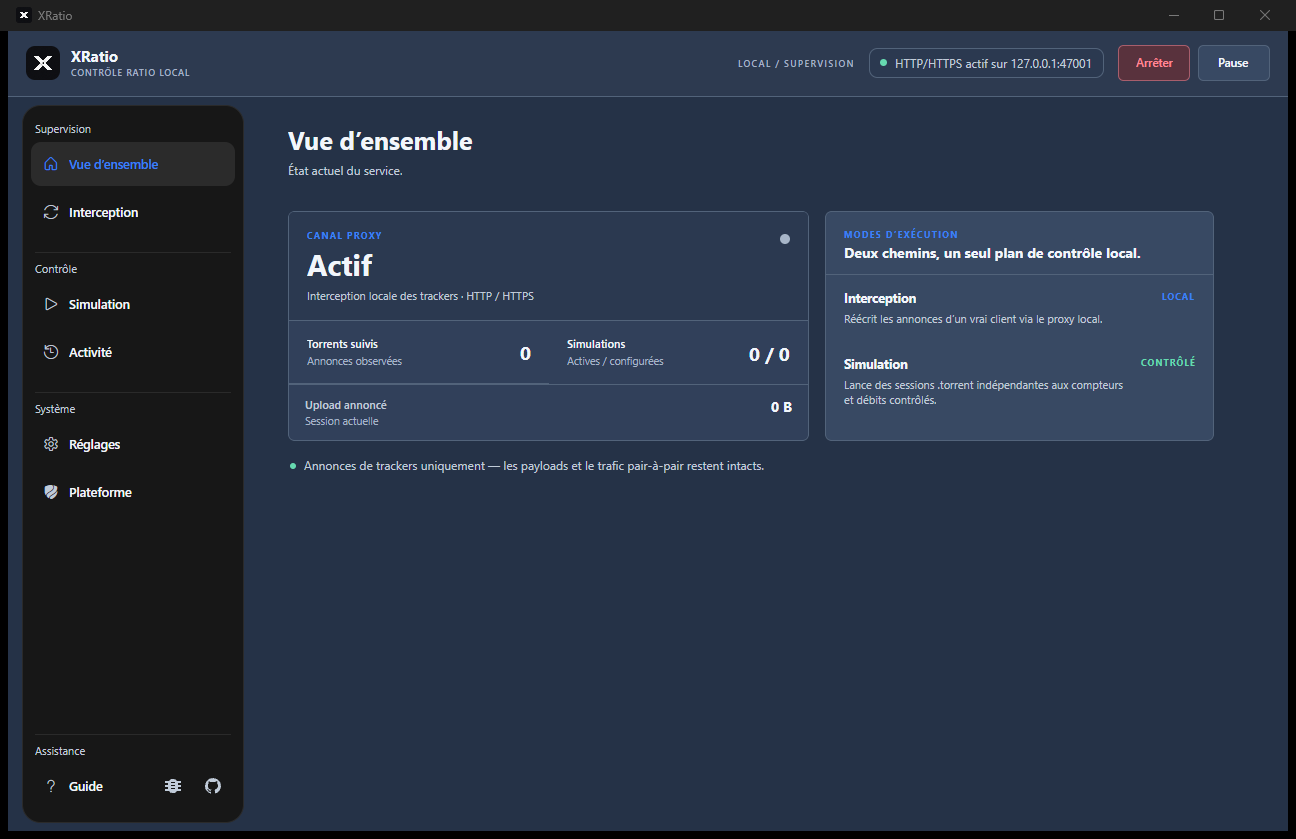The height and width of the screenshot is (839, 1296).
Task: Click the play triangle icon beside Simulation
Action: coord(51,304)
